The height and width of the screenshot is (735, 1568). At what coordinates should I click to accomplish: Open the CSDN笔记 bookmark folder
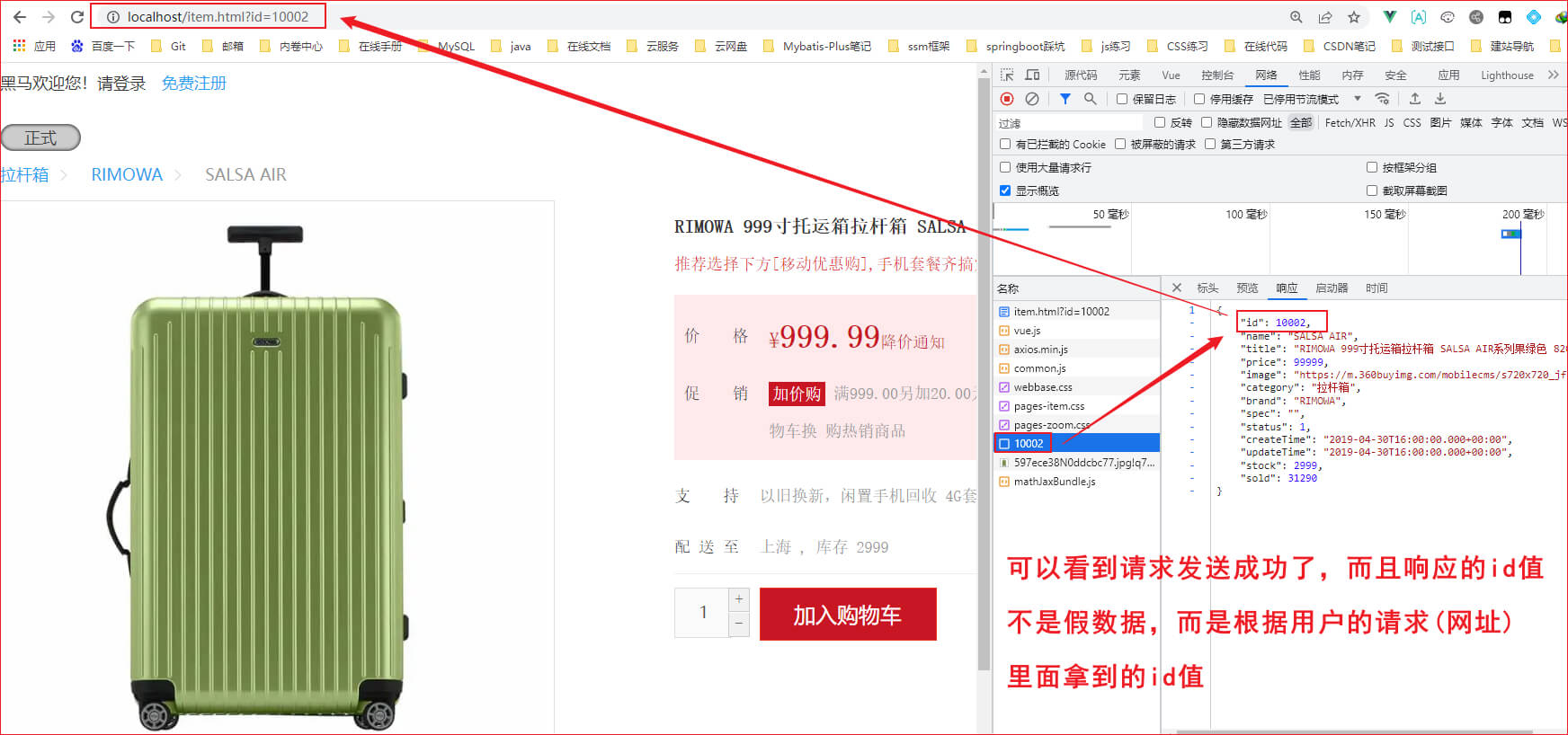pyautogui.click(x=1340, y=46)
